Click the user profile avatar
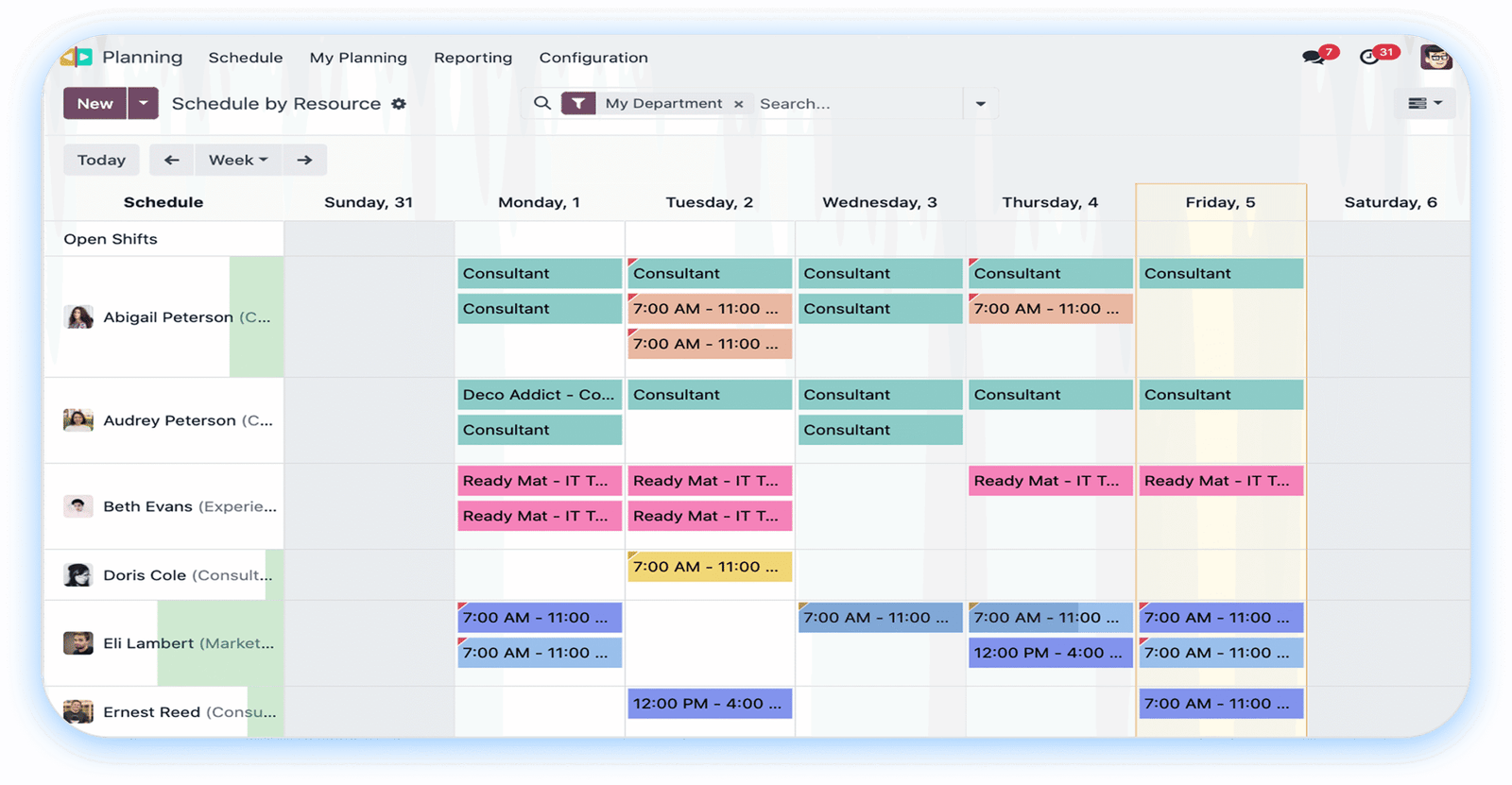This screenshot has height=785, width=1512. (x=1435, y=58)
